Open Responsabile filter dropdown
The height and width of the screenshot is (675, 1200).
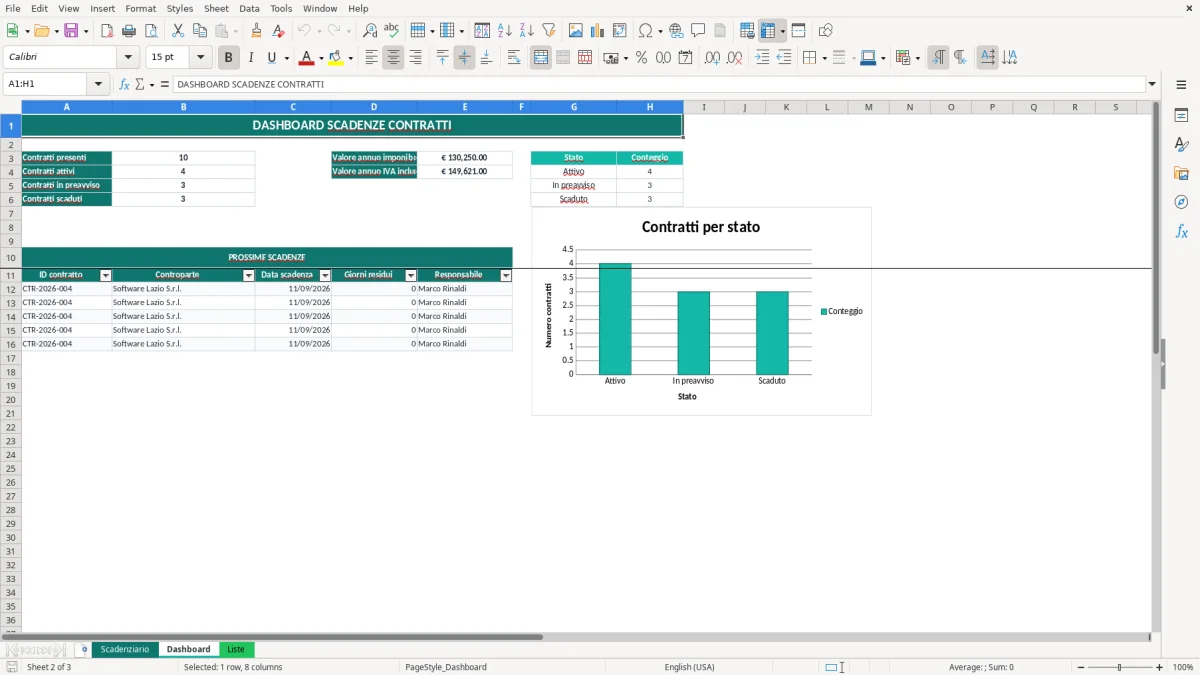click(x=506, y=275)
